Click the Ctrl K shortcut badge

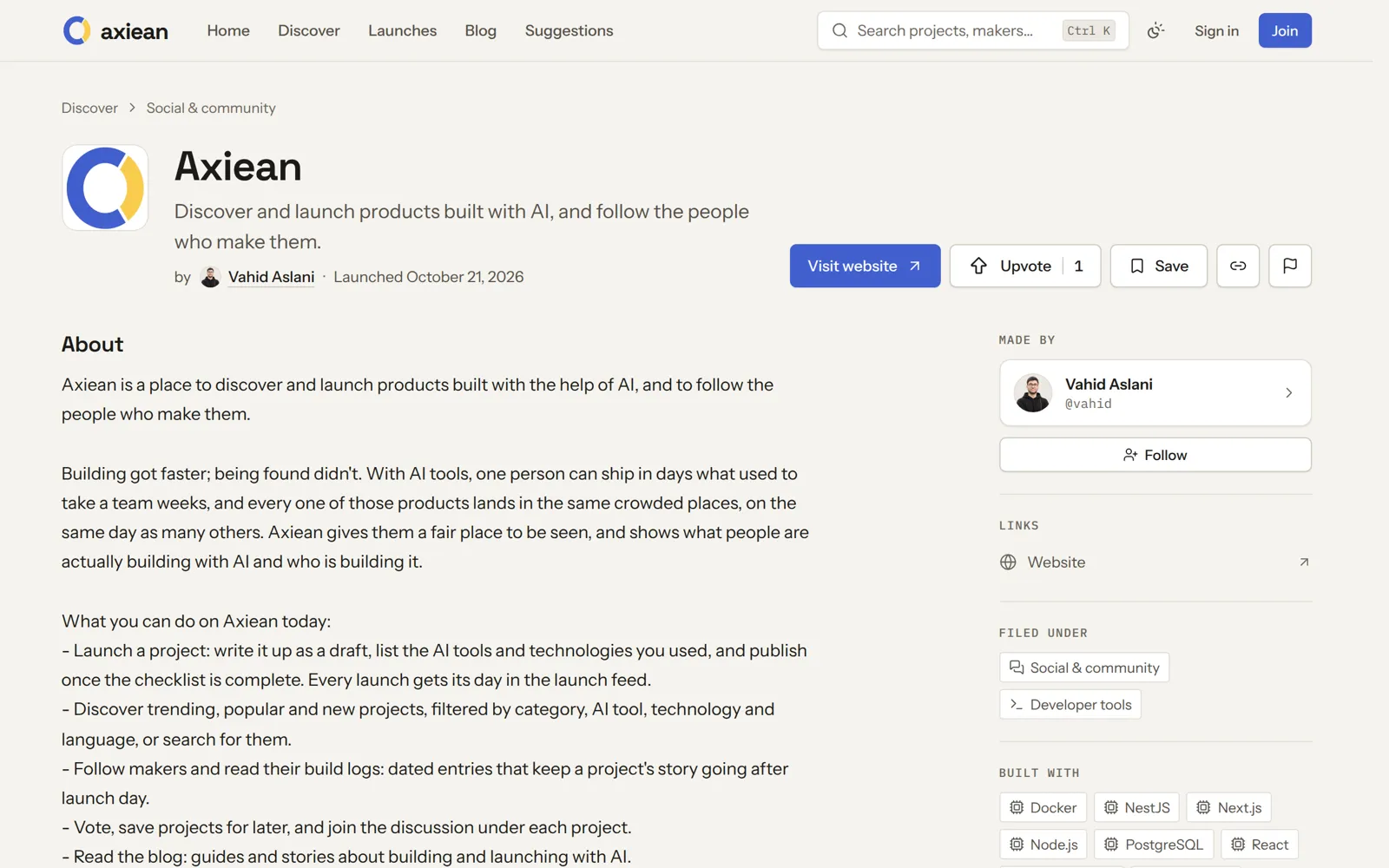[x=1089, y=30]
